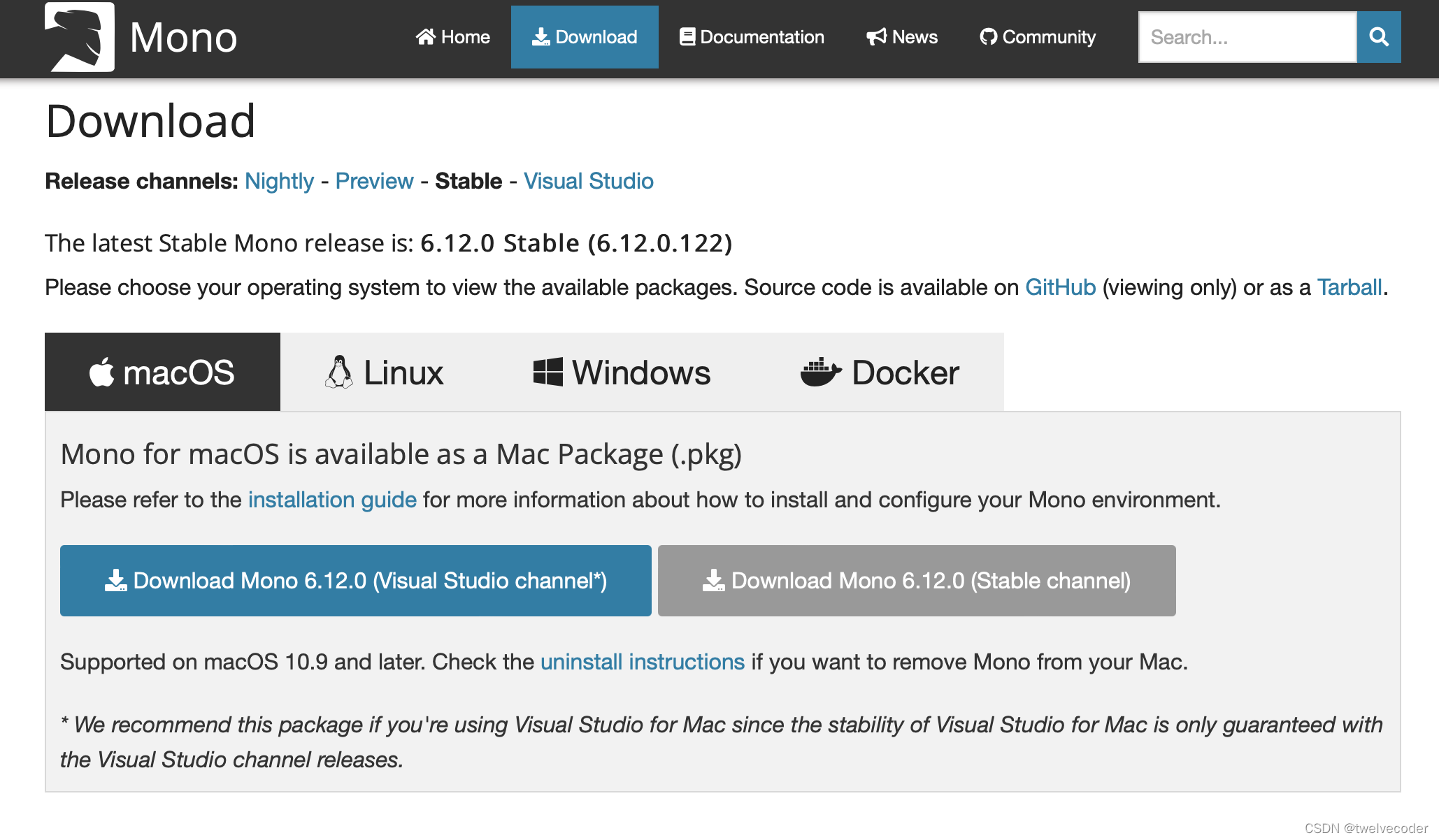Click the Download page heading
Image resolution: width=1439 pixels, height=840 pixels.
click(150, 121)
